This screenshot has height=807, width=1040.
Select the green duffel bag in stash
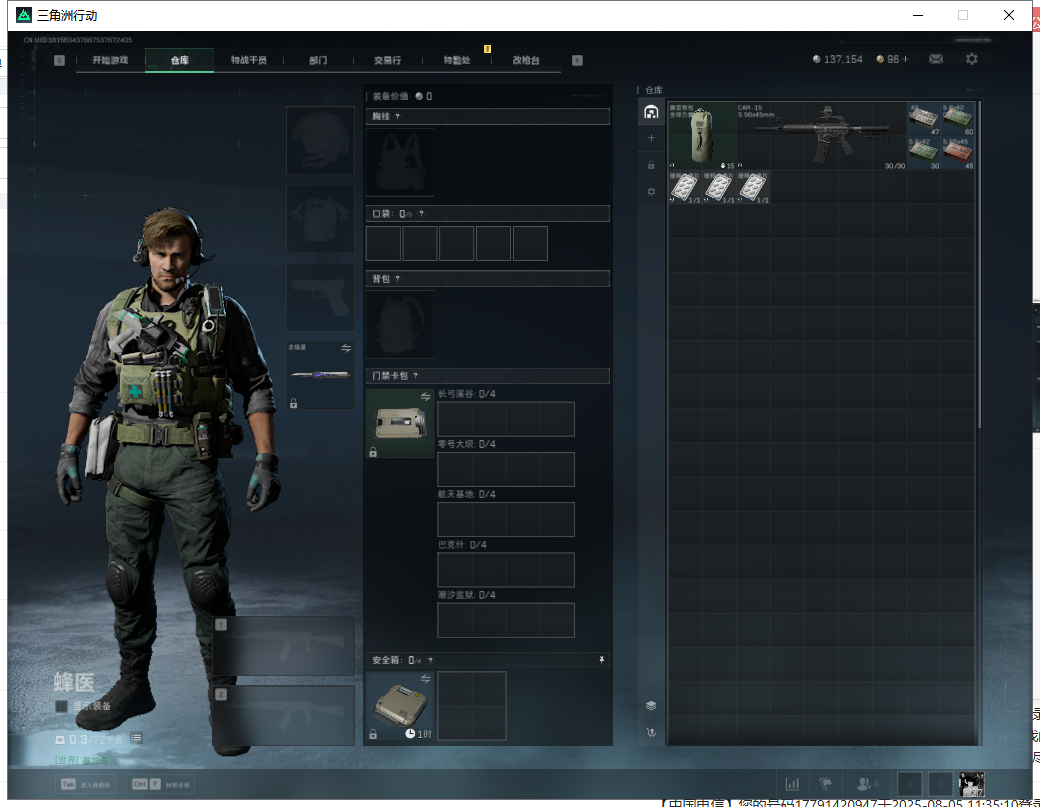(702, 136)
